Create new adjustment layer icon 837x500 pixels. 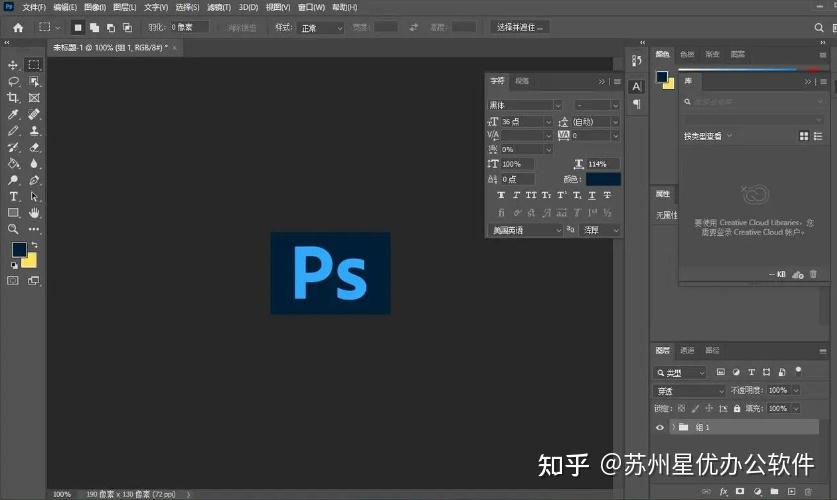click(x=757, y=491)
